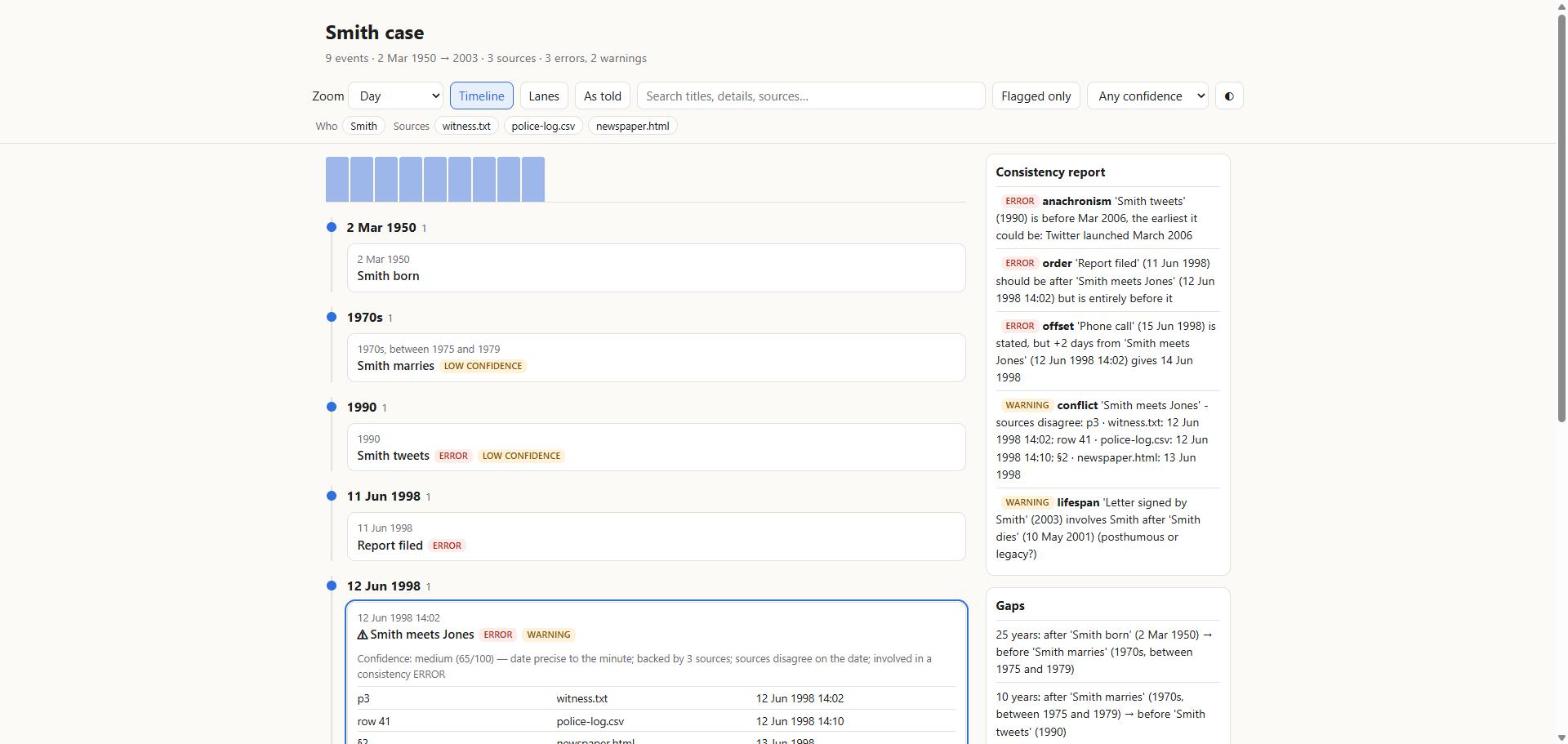Toggle the newspaper.html source filter
1568x744 pixels.
pos(633,126)
